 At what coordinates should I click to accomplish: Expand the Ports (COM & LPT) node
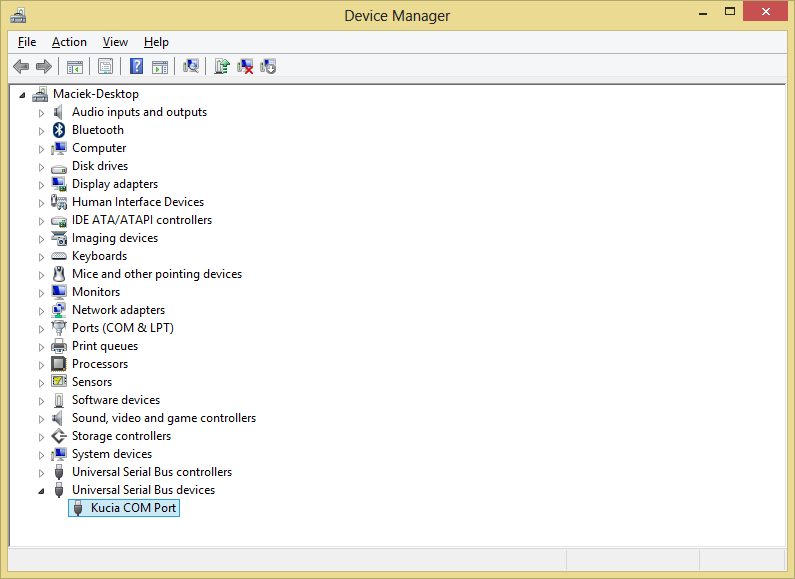pos(42,329)
